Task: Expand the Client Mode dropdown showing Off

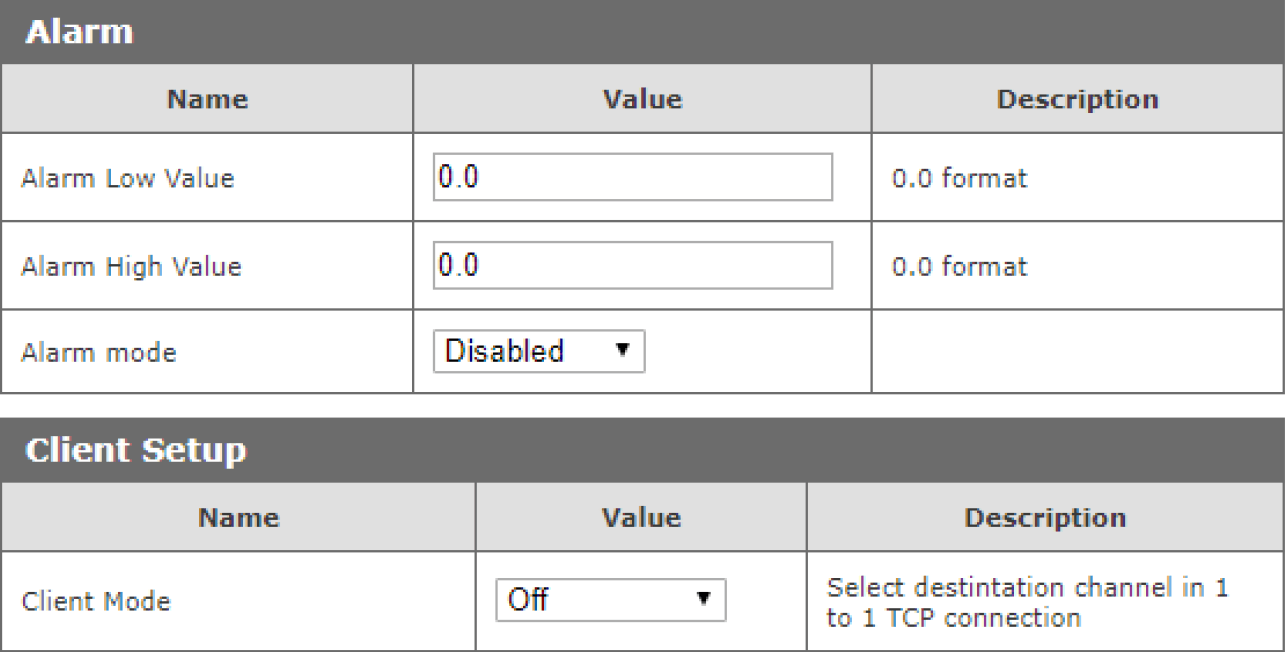Action: pyautogui.click(x=610, y=600)
